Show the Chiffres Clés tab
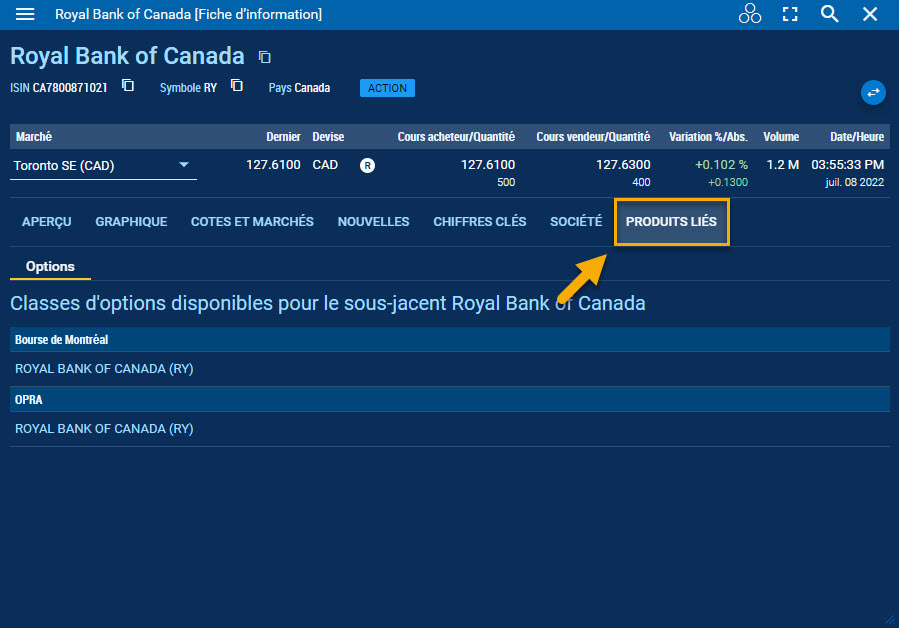 [479, 222]
